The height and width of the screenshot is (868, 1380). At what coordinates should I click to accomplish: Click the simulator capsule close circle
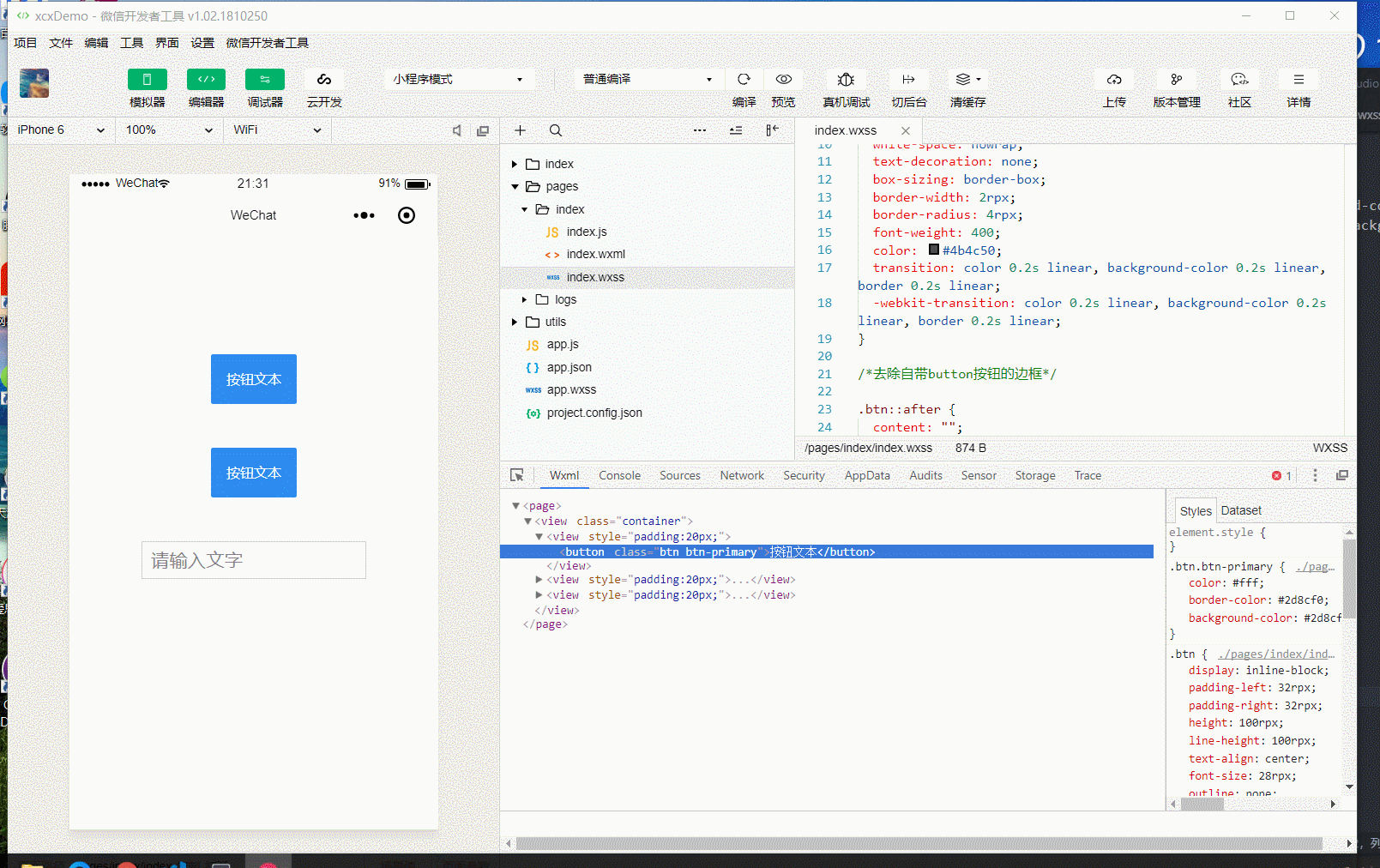click(407, 215)
